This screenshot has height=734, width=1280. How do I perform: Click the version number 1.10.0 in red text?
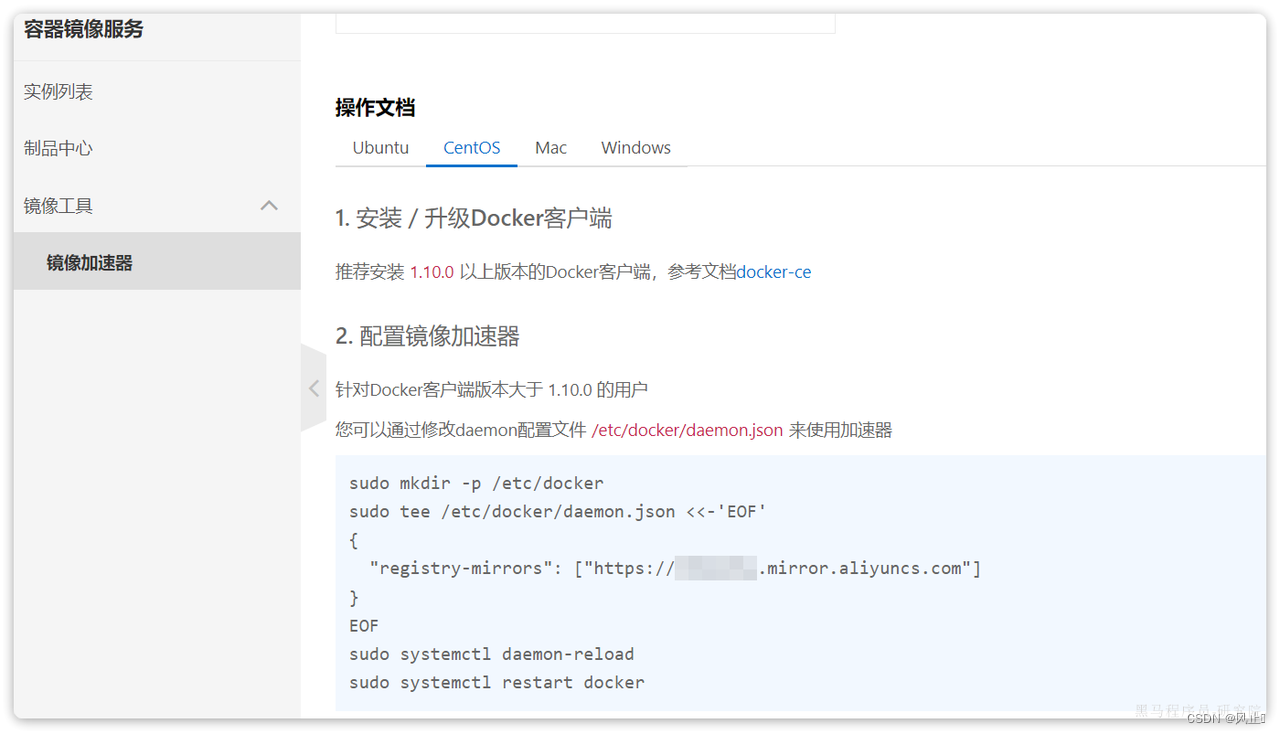click(431, 271)
